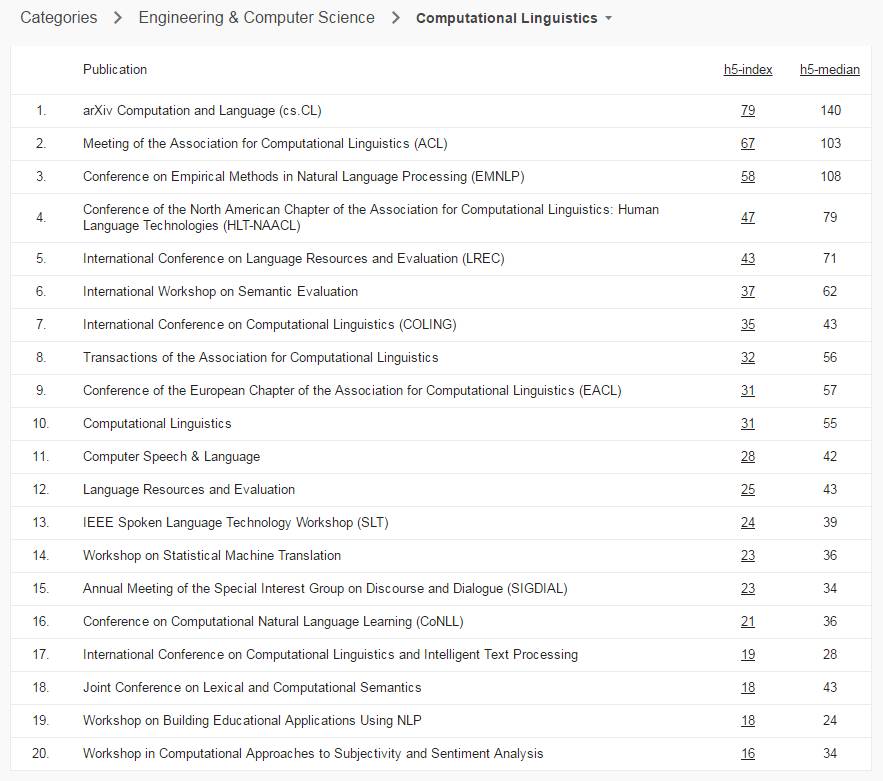Open h5-index 58 for EMNLP
This screenshot has width=883, height=781.
pyautogui.click(x=748, y=177)
